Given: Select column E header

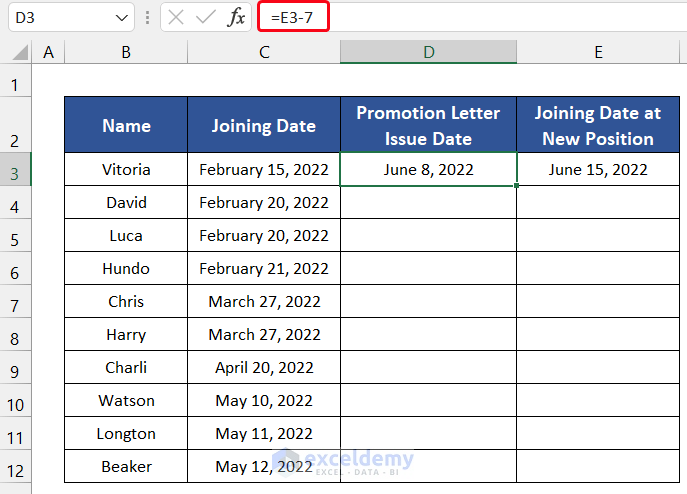Looking at the screenshot, I should point(598,52).
